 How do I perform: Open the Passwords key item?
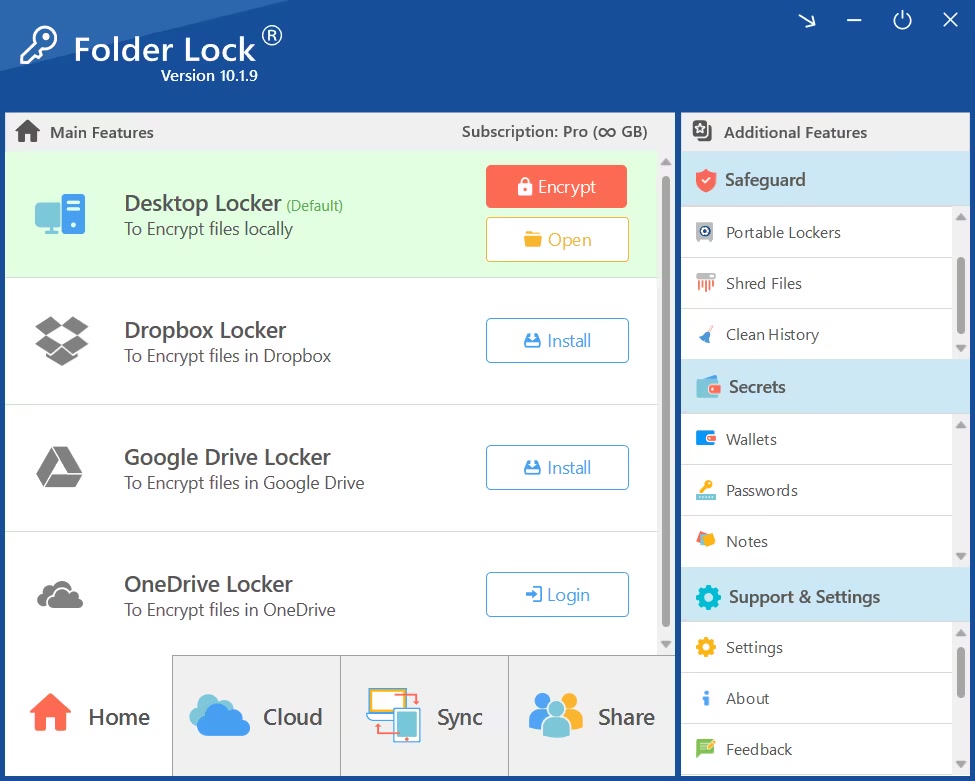pyautogui.click(x=761, y=490)
